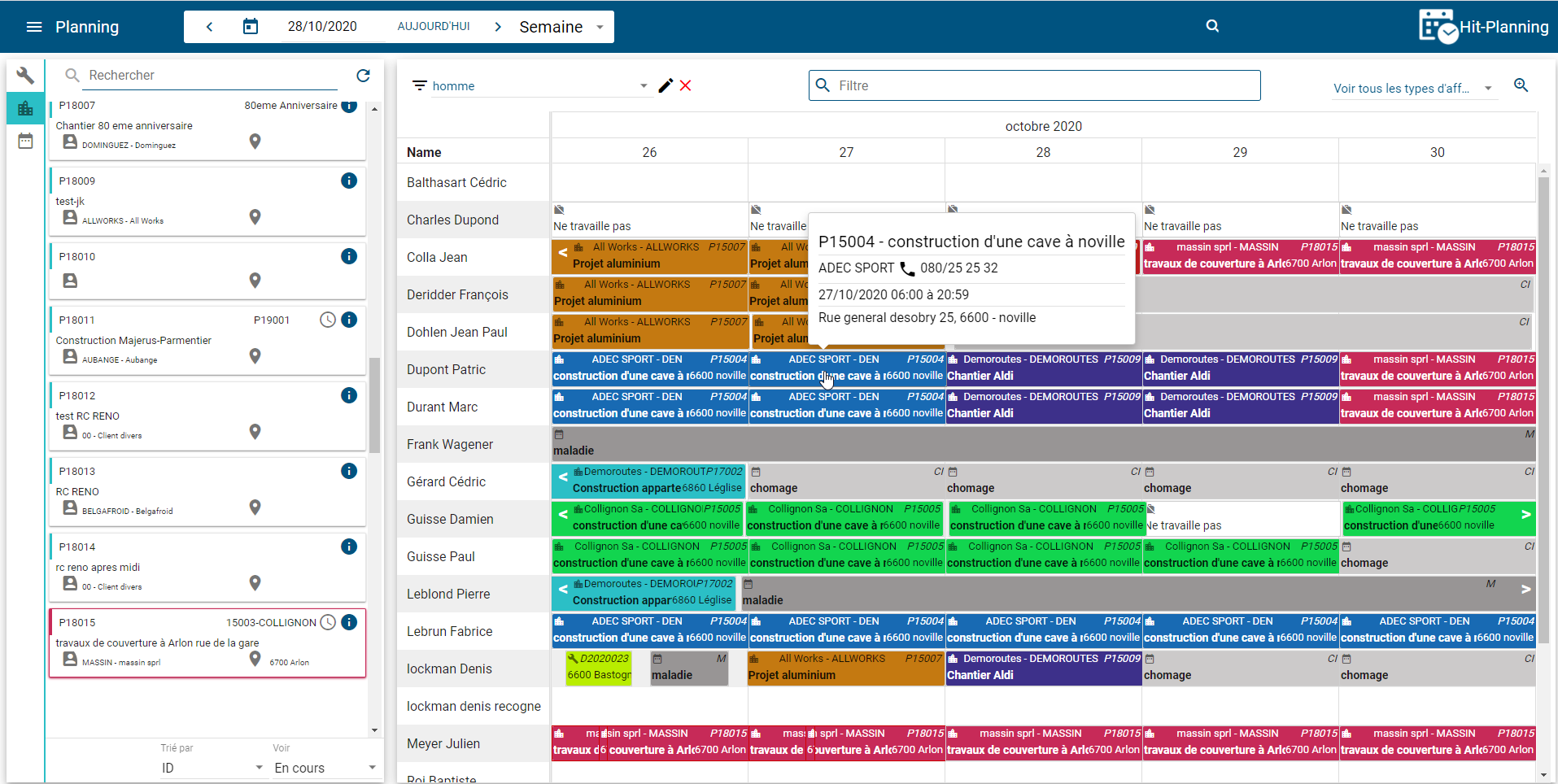
Task: Open the date picker calendar icon
Action: [x=250, y=25]
